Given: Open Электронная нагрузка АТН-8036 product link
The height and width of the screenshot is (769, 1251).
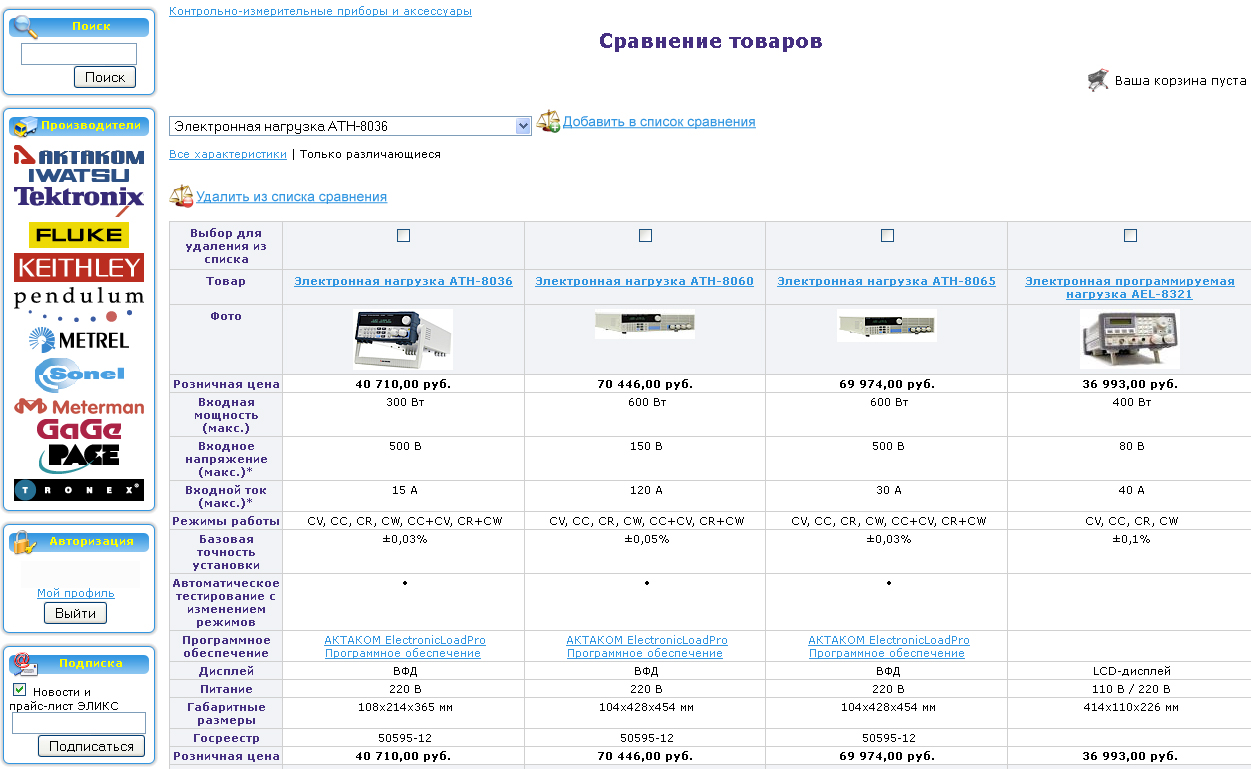Looking at the screenshot, I should [403, 281].
